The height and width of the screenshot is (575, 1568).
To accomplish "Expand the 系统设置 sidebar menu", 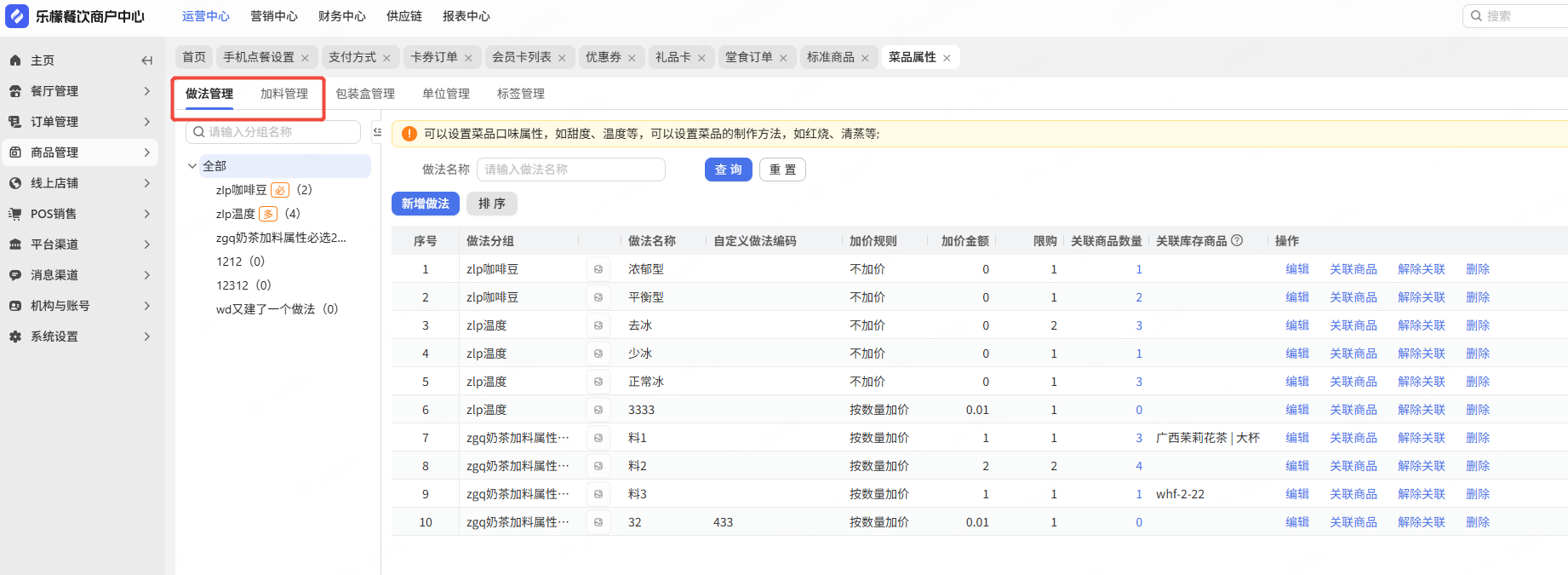I will [x=146, y=336].
